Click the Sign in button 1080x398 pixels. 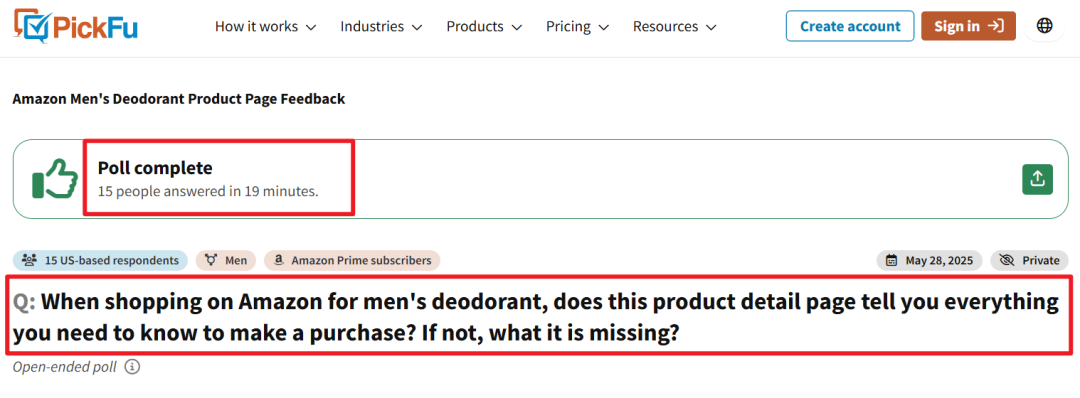[x=968, y=26]
